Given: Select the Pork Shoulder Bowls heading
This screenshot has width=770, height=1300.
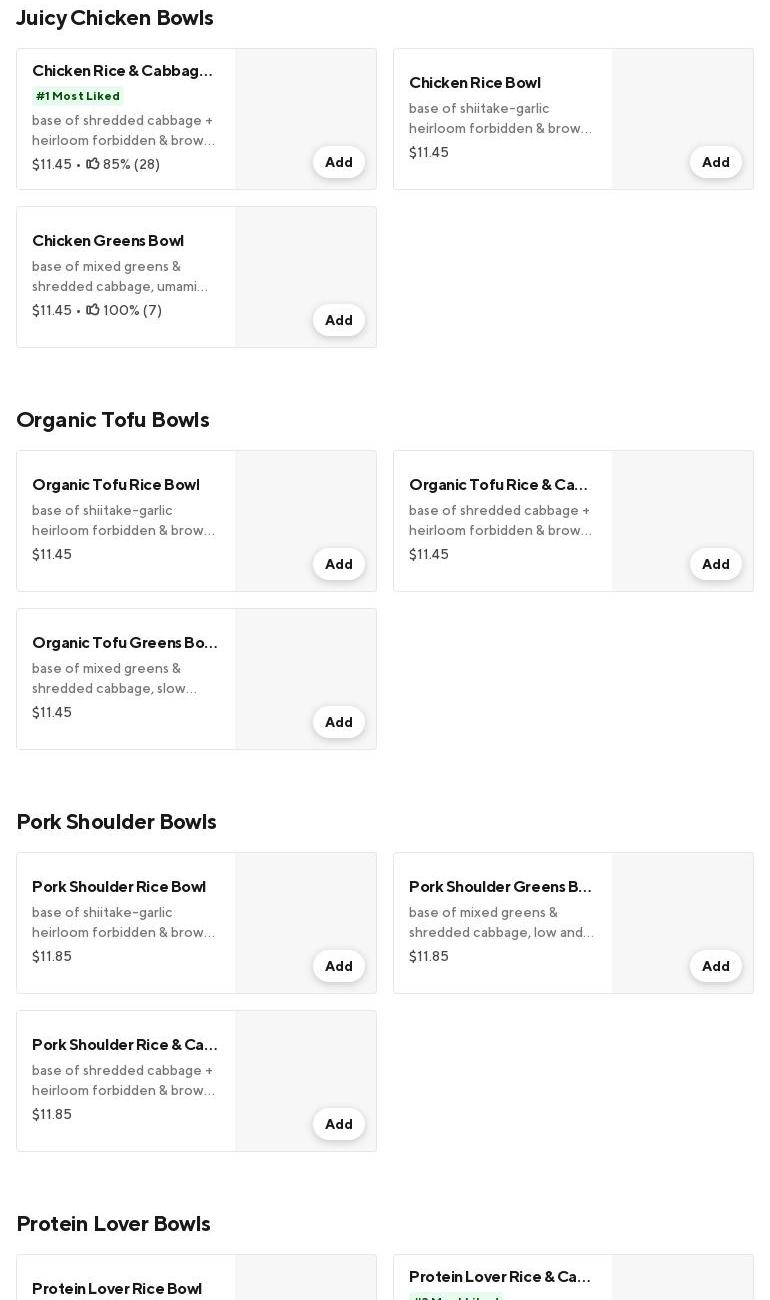Looking at the screenshot, I should coord(116,822).
